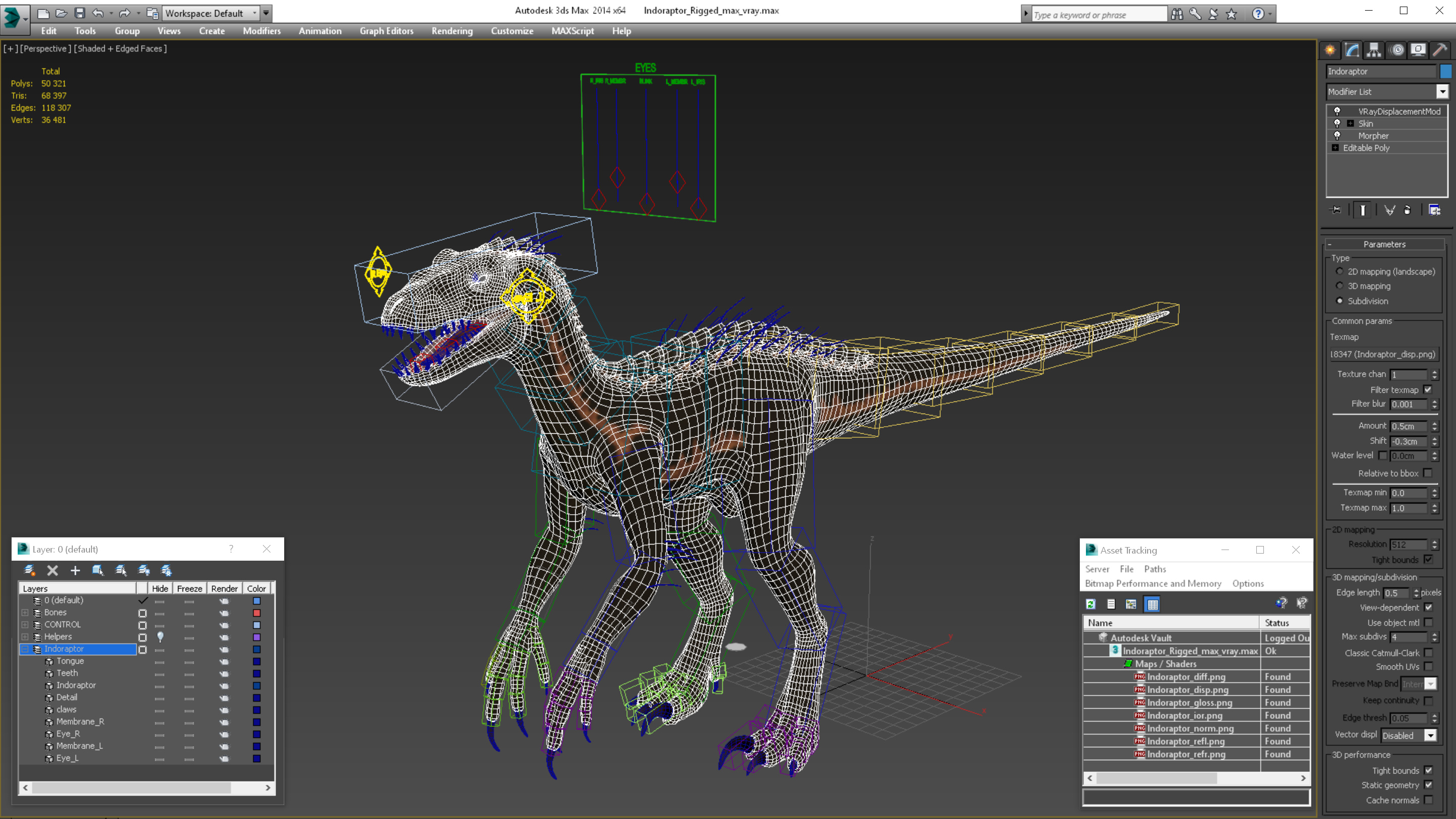The width and height of the screenshot is (1456, 819).
Task: Click Save File icon in quick access toolbar
Action: pos(80,13)
